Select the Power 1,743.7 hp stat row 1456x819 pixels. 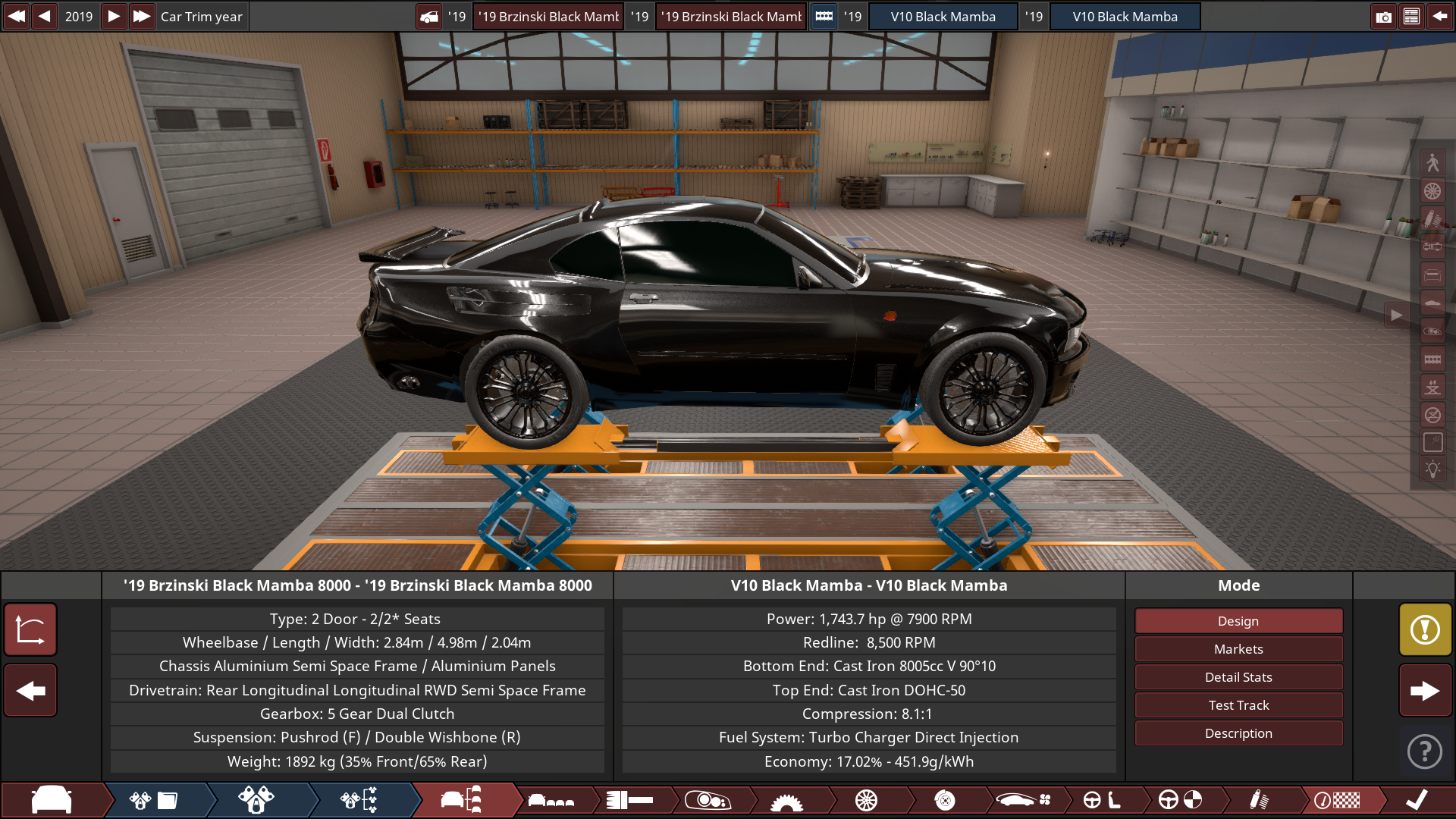(869, 619)
